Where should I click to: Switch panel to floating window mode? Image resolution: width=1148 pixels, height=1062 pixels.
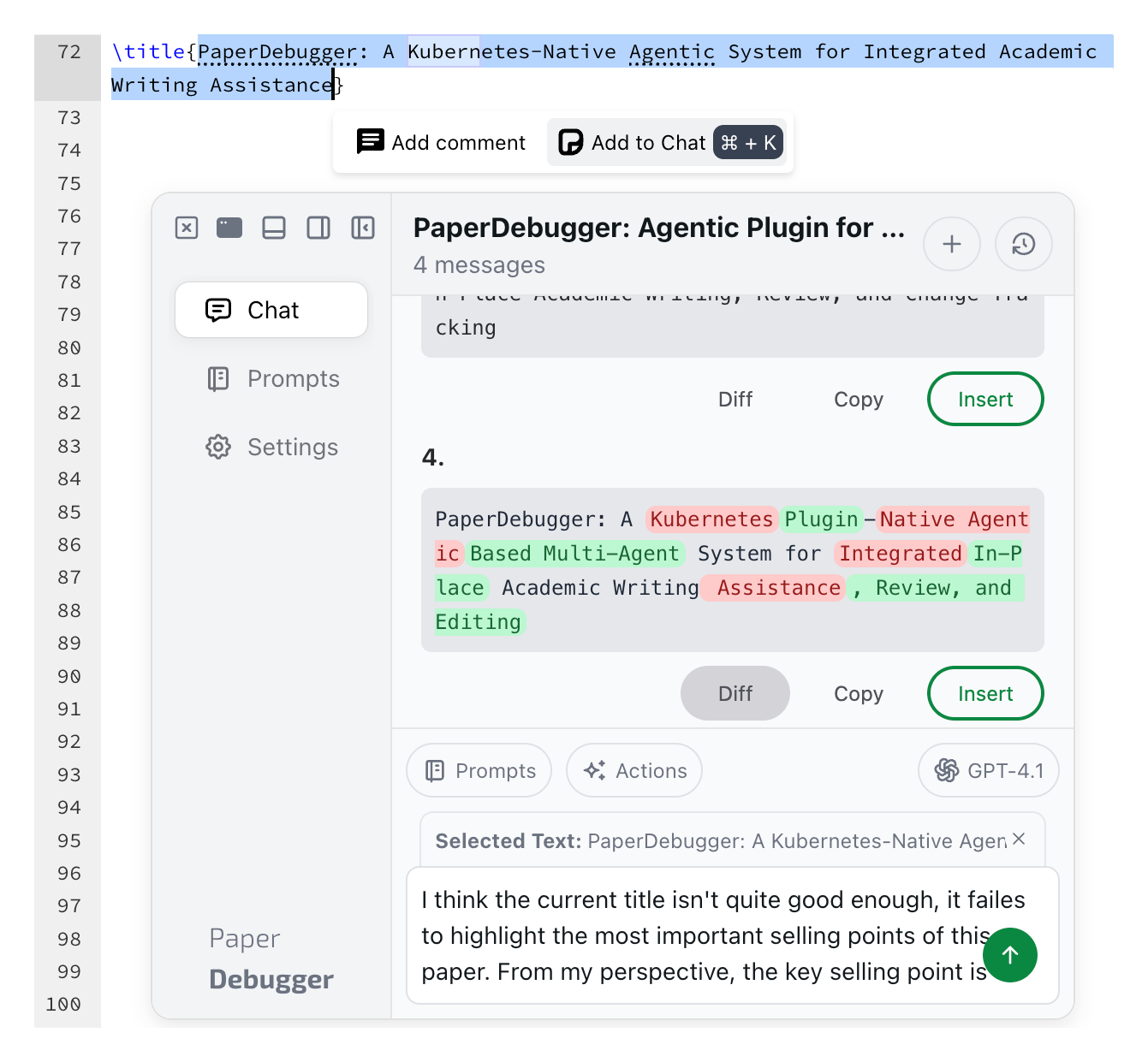(x=229, y=228)
